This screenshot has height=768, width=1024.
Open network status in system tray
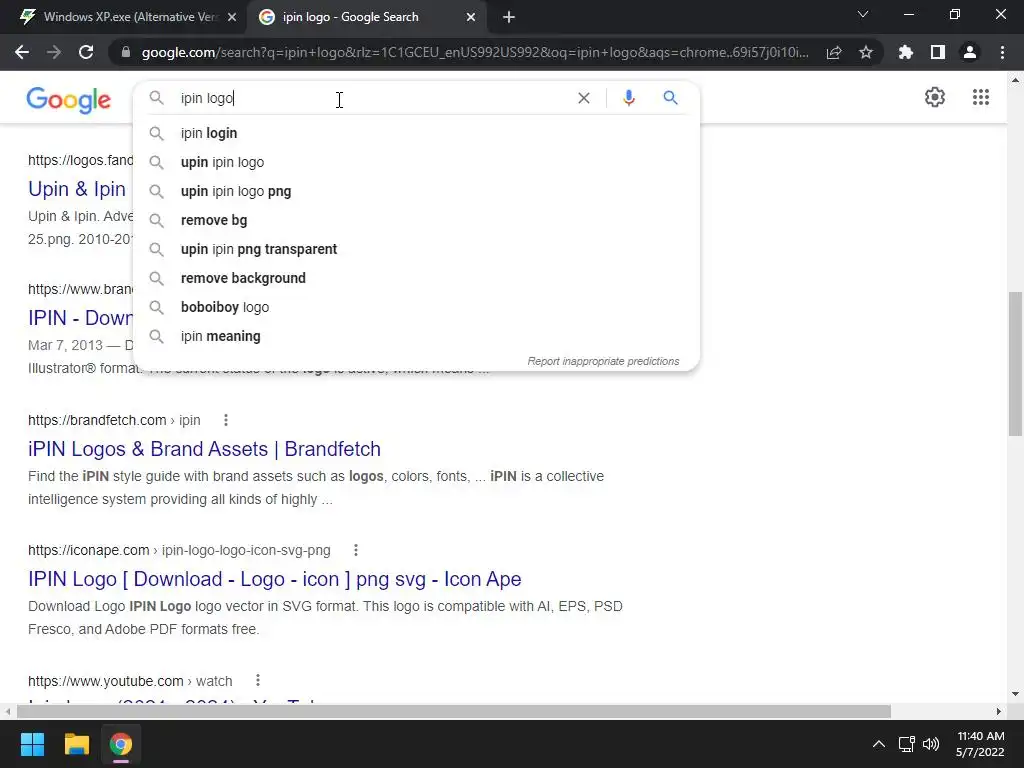tap(906, 744)
